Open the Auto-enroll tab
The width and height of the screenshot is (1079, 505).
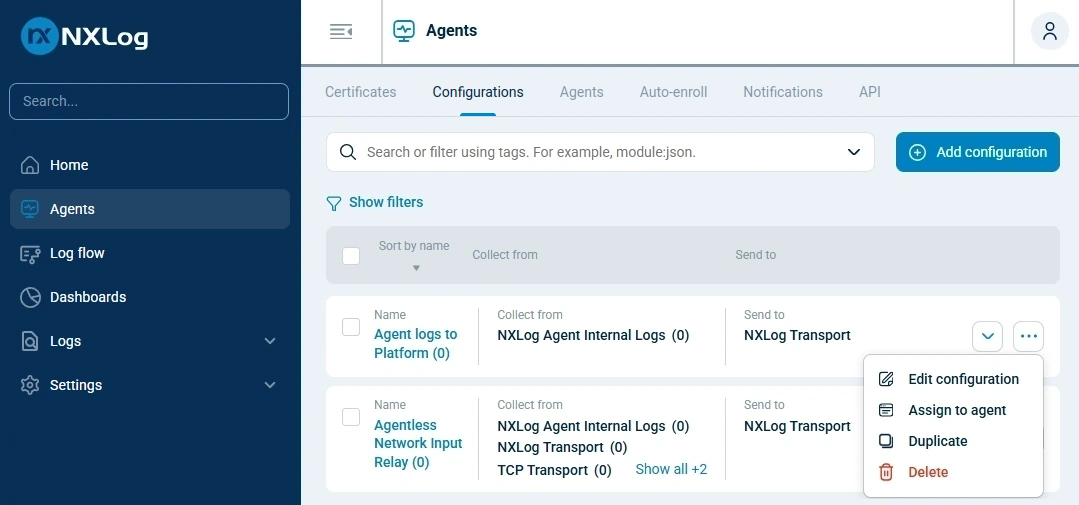point(674,92)
